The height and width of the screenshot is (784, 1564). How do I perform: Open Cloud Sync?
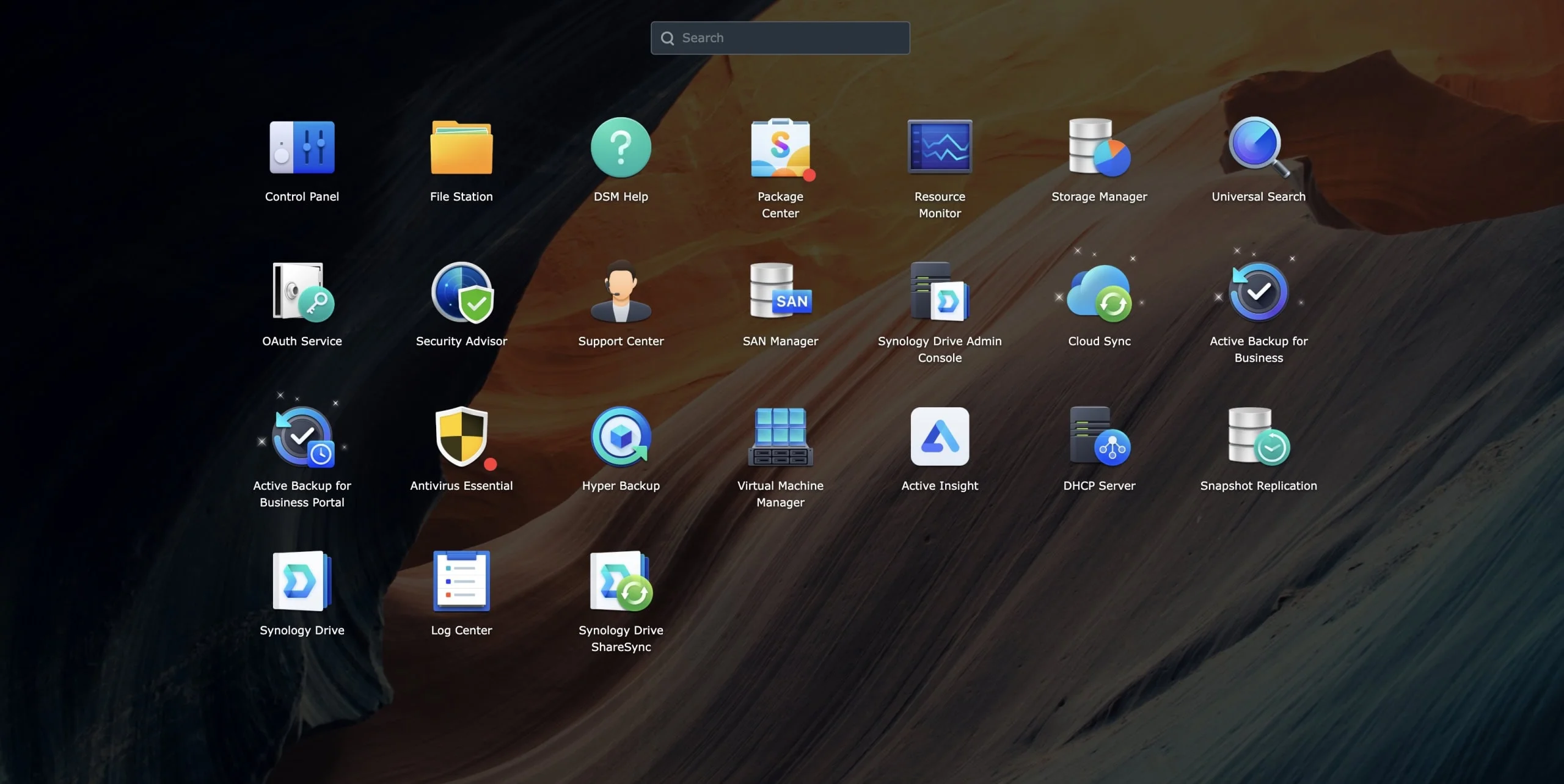tap(1099, 292)
